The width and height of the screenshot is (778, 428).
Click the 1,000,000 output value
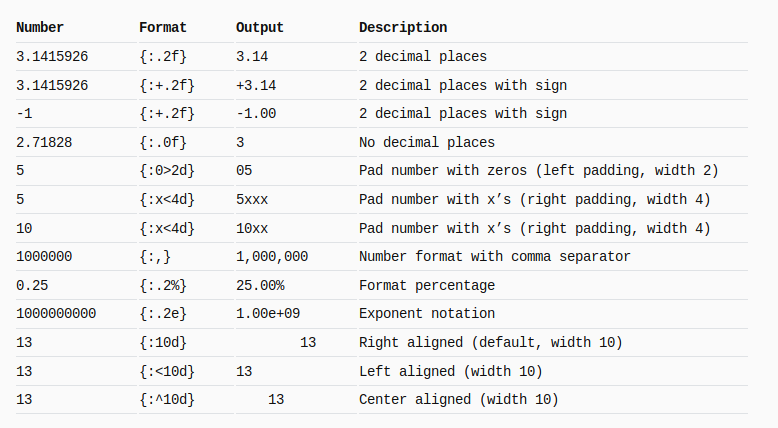272,256
